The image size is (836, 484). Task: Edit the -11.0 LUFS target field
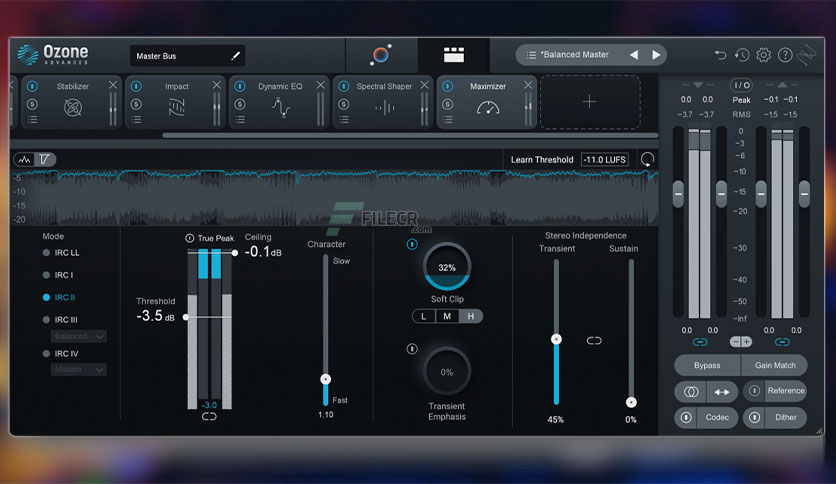click(x=605, y=160)
